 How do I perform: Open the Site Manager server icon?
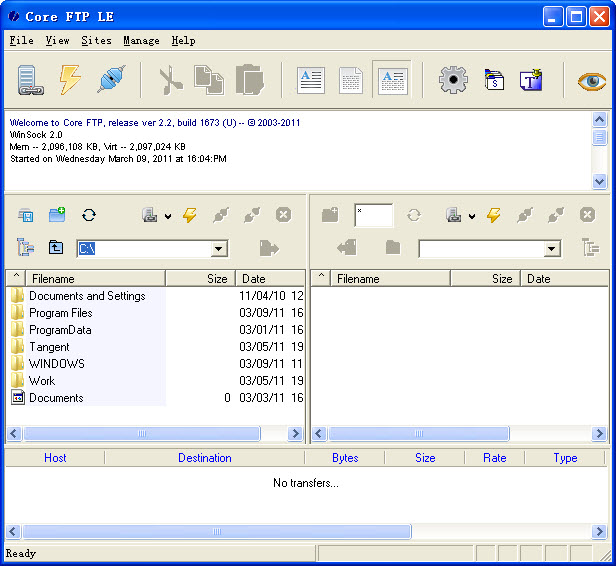28,80
